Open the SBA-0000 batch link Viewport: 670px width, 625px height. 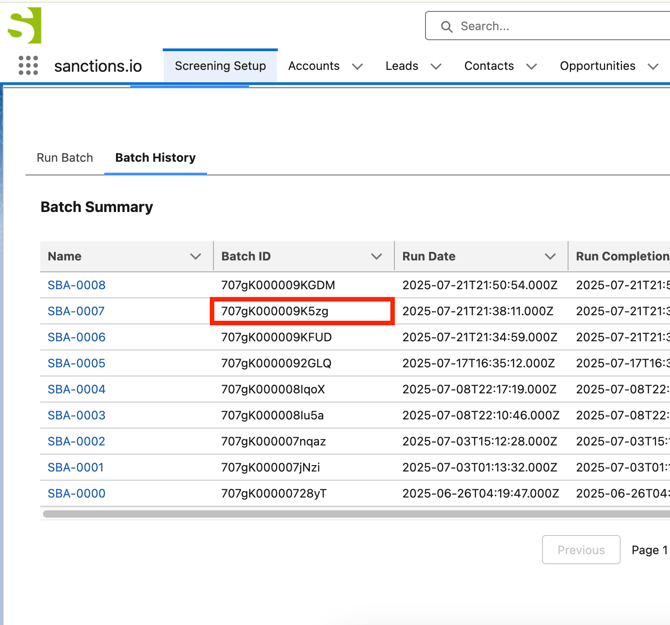click(76, 493)
